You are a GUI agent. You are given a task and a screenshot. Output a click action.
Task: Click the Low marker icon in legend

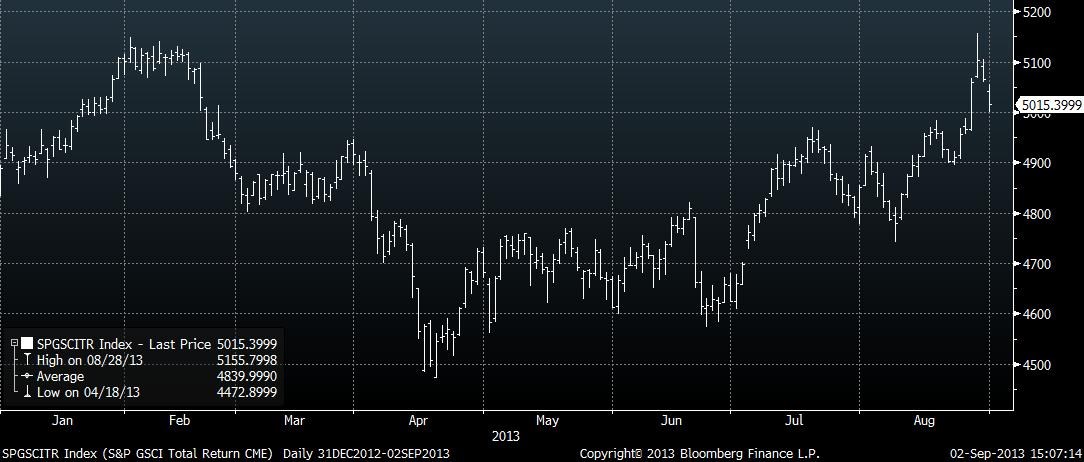coord(27,391)
